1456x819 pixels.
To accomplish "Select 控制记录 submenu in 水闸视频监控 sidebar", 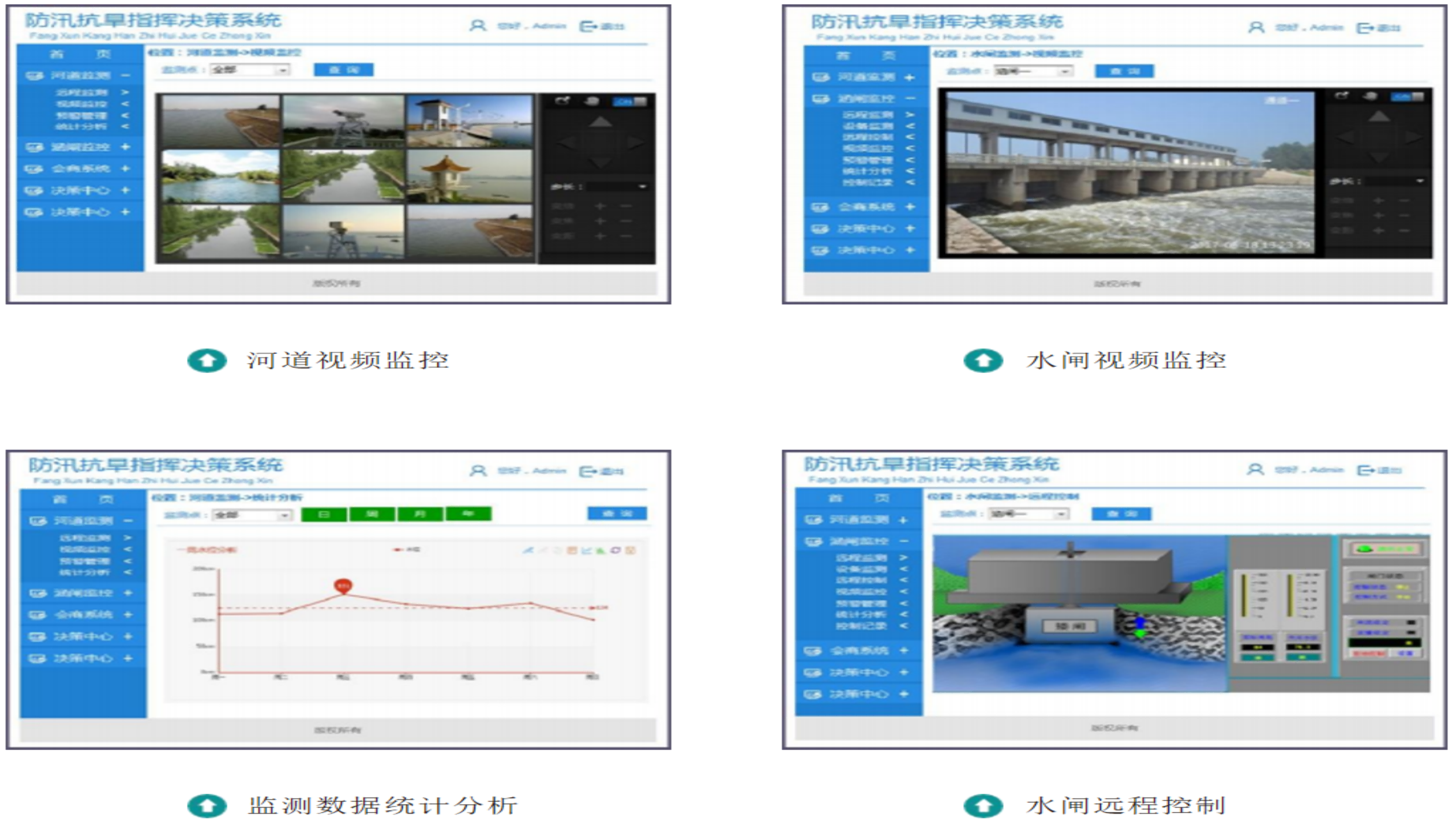I will coord(867,183).
